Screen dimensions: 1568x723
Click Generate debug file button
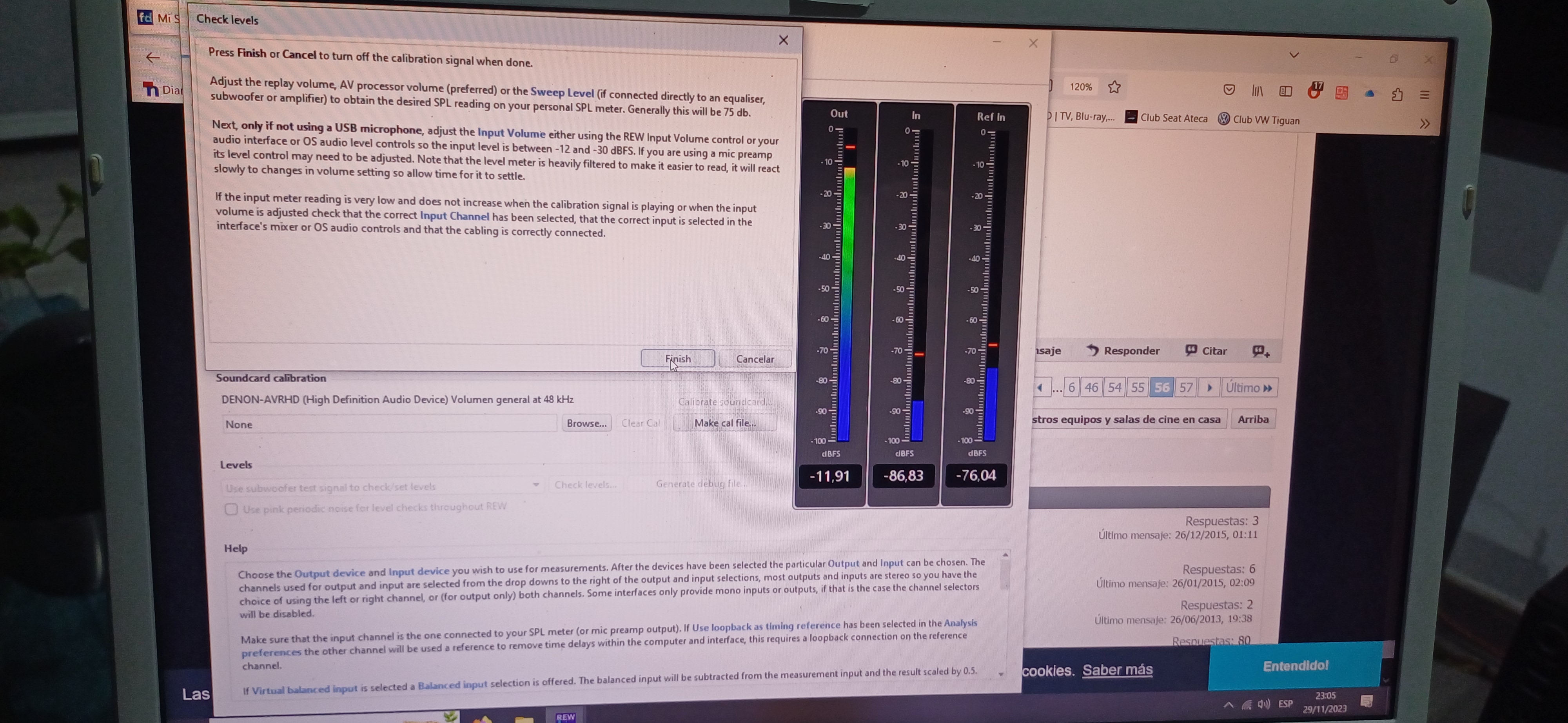click(701, 483)
